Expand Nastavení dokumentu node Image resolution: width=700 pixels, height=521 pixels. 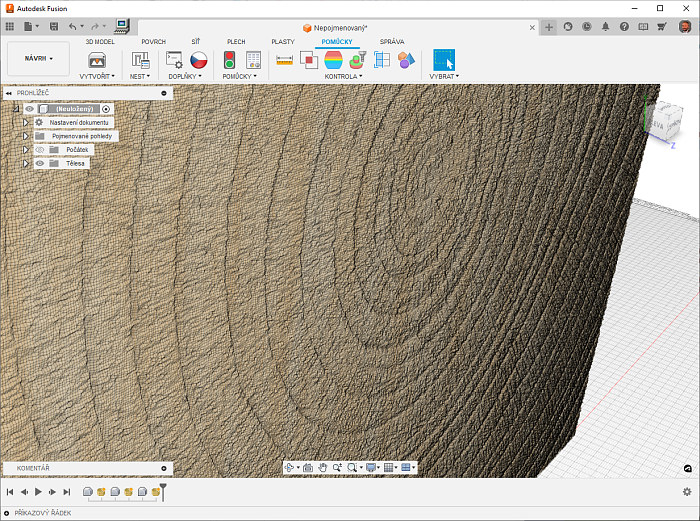click(25, 122)
